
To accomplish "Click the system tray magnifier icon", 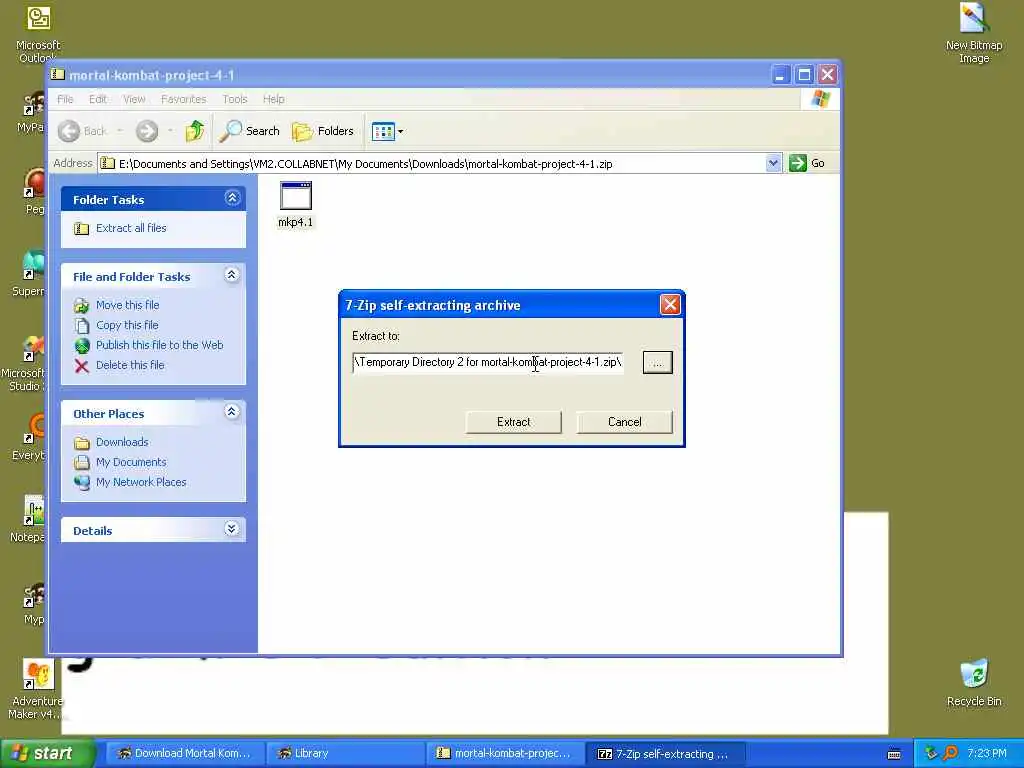I will coord(951,753).
